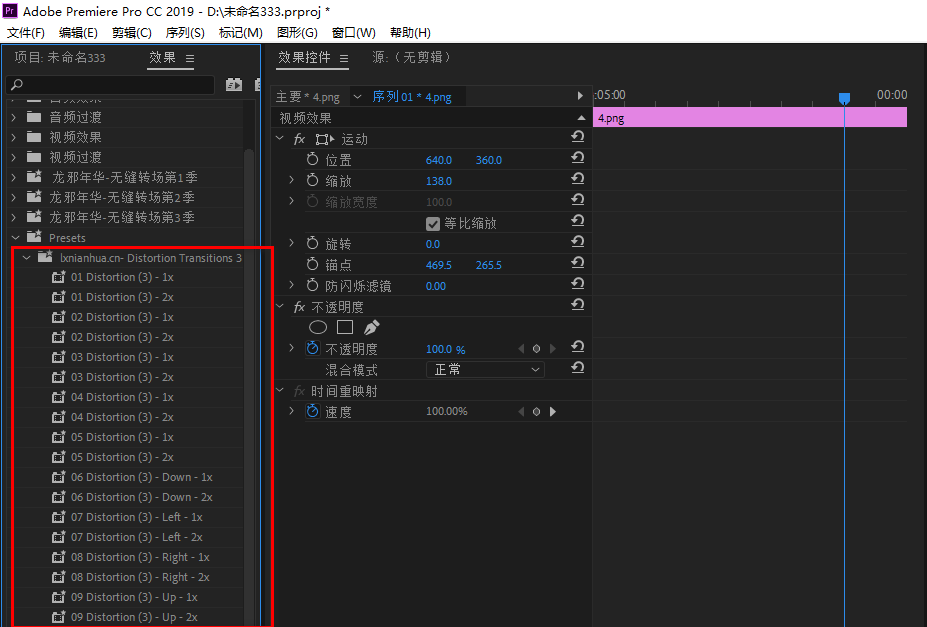The height and width of the screenshot is (627, 927).
Task: Add a keyframe for 不透明度
Action: coord(536,349)
